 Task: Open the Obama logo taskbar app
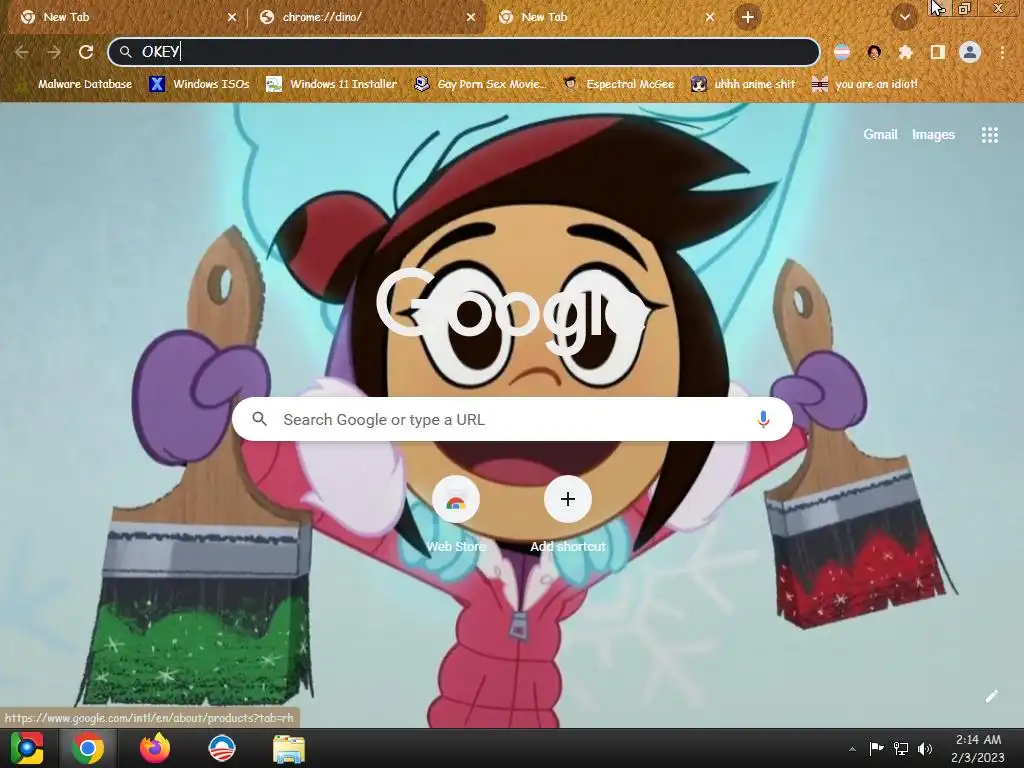[221, 748]
